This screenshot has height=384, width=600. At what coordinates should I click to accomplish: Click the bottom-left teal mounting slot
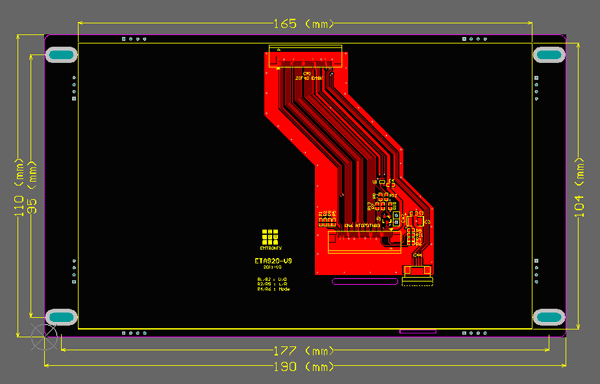pos(61,317)
